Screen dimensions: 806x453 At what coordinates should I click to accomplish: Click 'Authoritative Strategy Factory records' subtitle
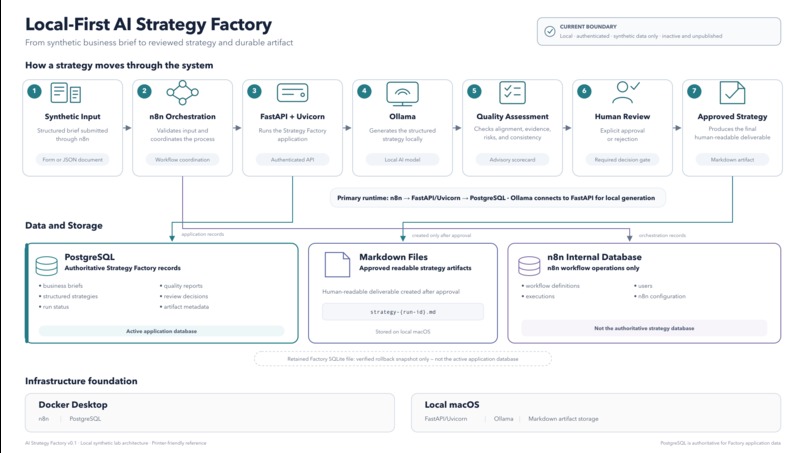(x=122, y=268)
